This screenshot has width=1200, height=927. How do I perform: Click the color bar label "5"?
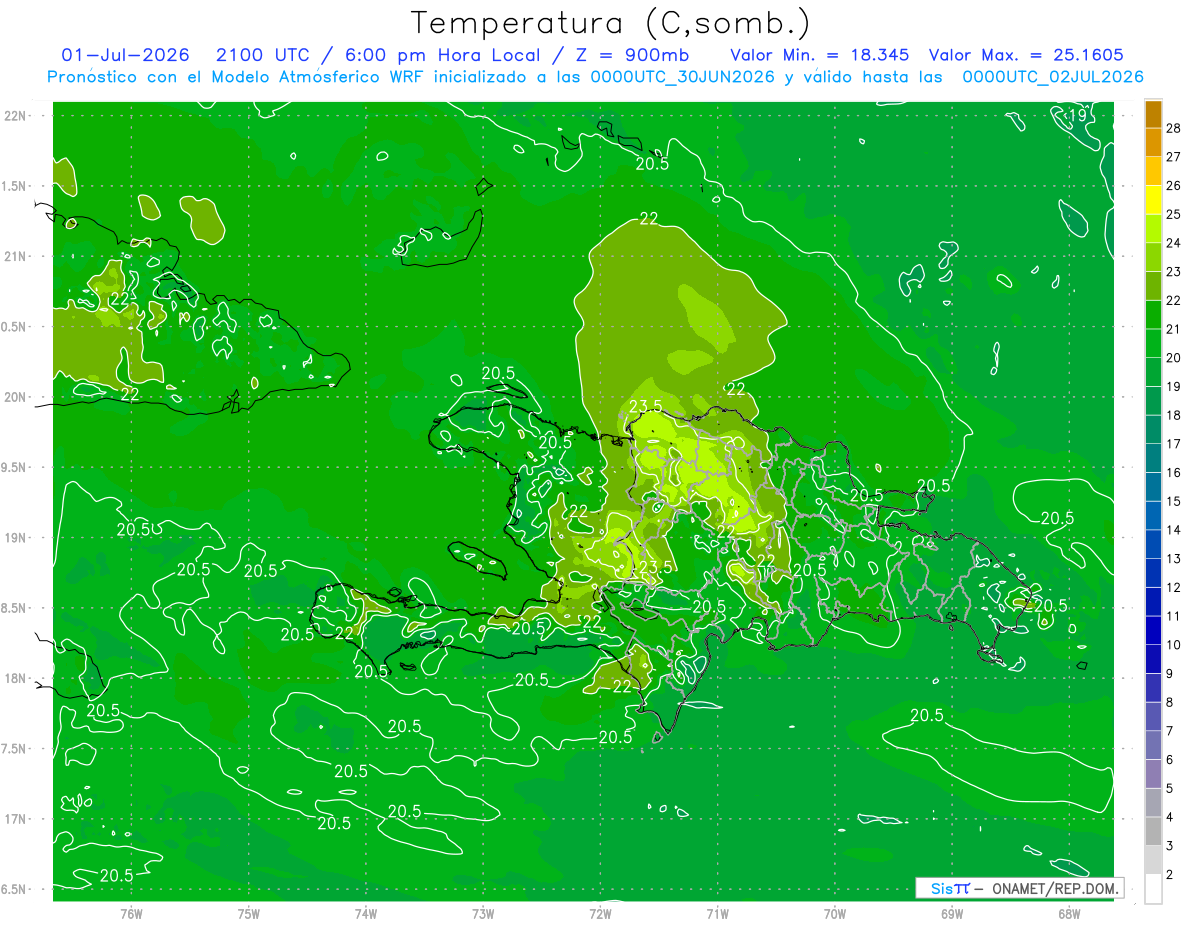click(x=1170, y=789)
